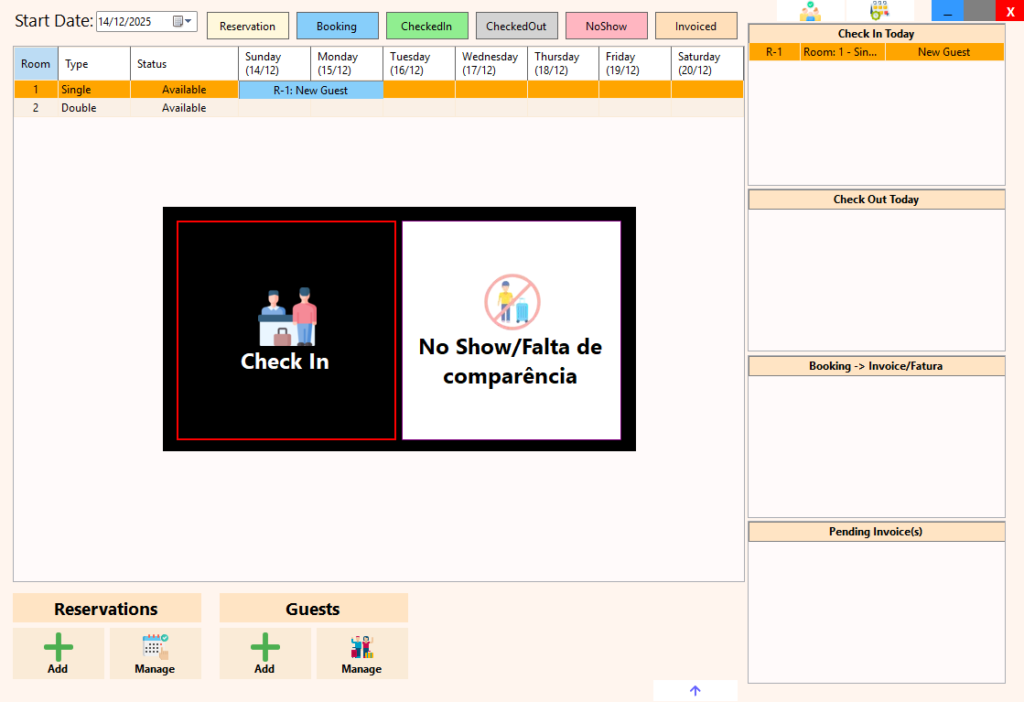Add a new reservation with the plus icon

pos(58,647)
